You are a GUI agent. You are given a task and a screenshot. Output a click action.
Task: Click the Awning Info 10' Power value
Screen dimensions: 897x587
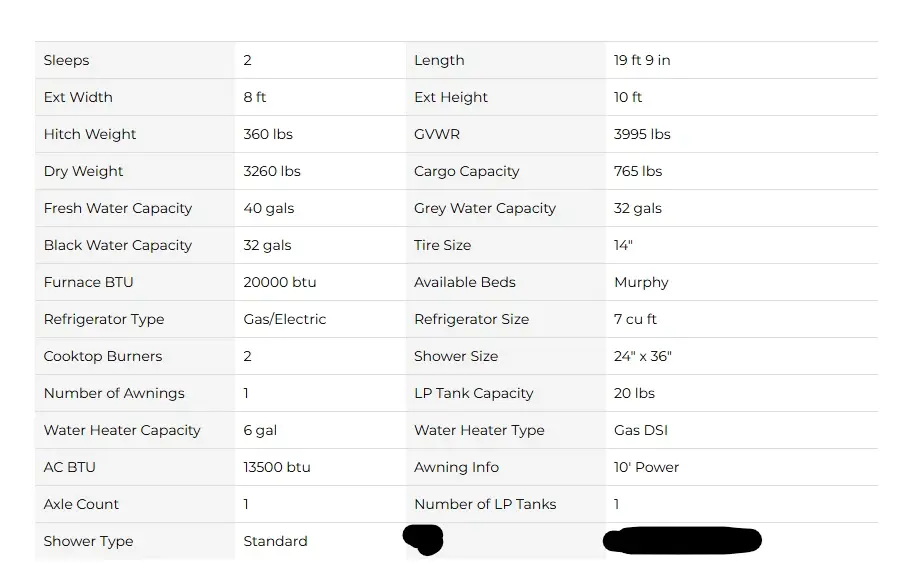coord(646,467)
